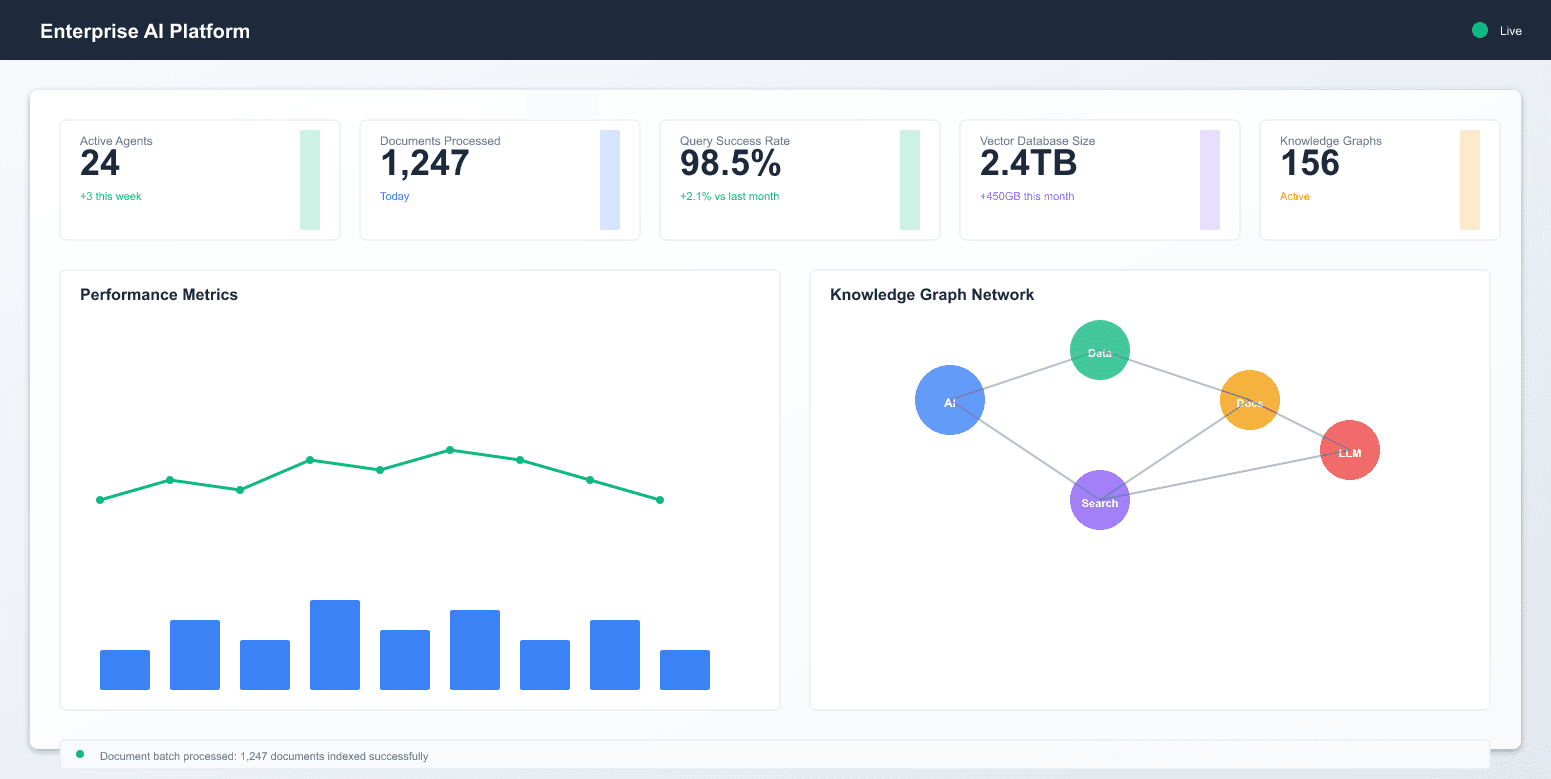Click the green Live status indicator dot
This screenshot has height=779, width=1551.
click(x=1478, y=30)
